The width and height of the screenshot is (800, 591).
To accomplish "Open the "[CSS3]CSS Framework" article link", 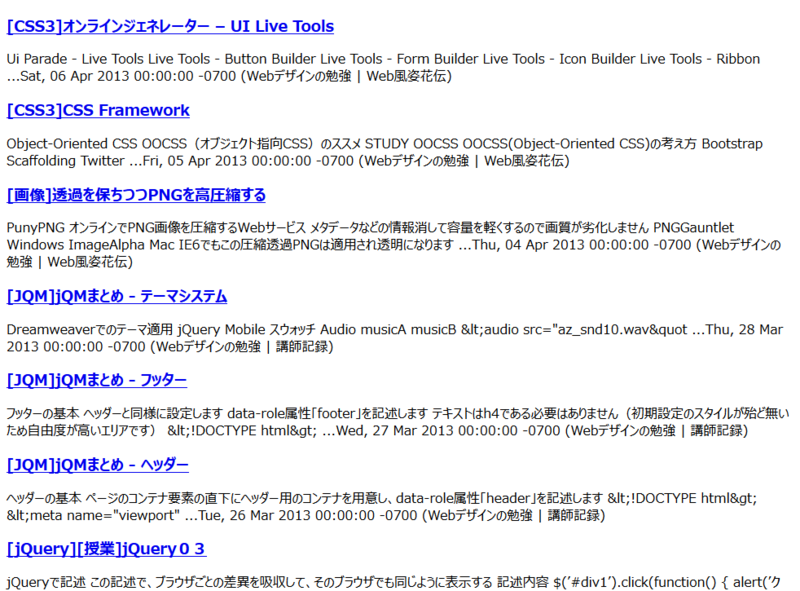I will click(x=98, y=110).
